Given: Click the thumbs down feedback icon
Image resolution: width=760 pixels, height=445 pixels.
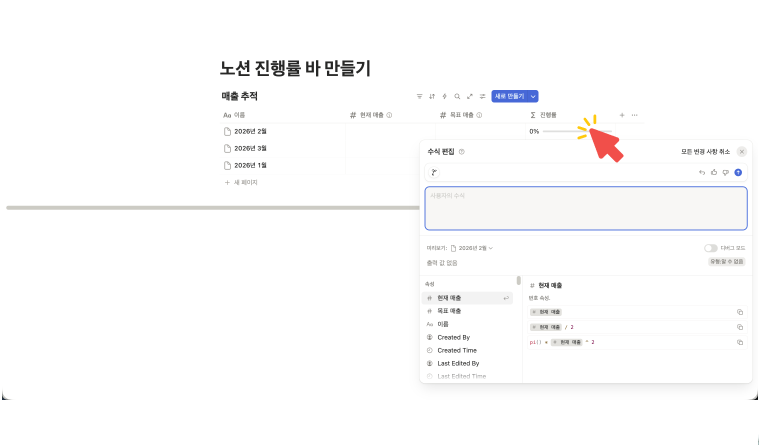Looking at the screenshot, I should coord(726,172).
